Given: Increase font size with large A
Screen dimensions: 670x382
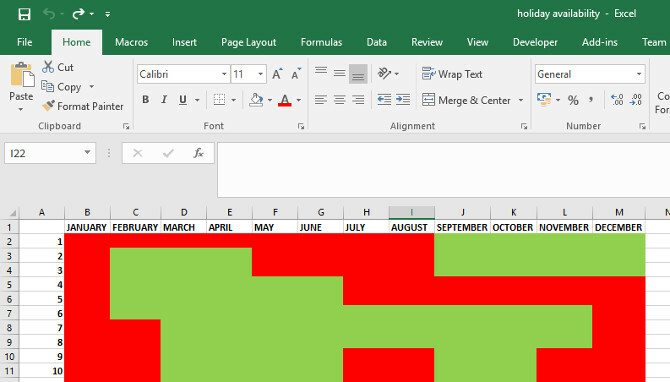Looking at the screenshot, I should click(277, 74).
